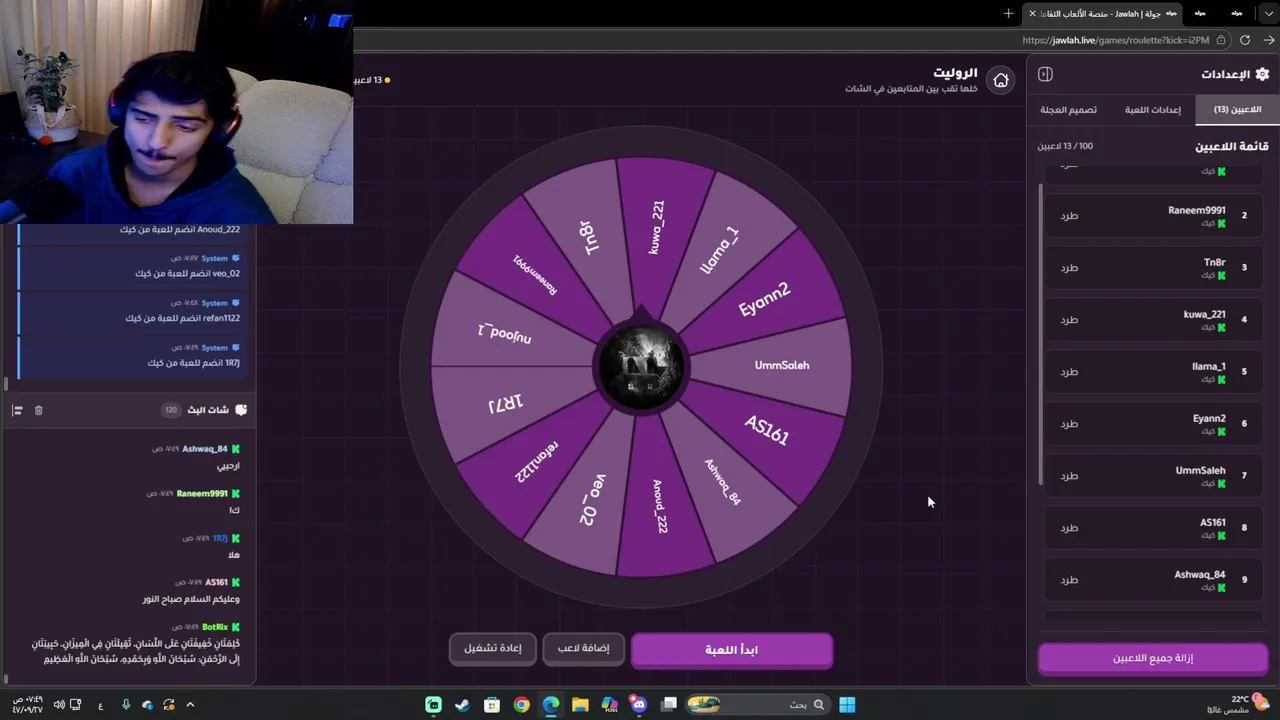
Task: Kick player AS161 with طرد
Action: (1069, 528)
